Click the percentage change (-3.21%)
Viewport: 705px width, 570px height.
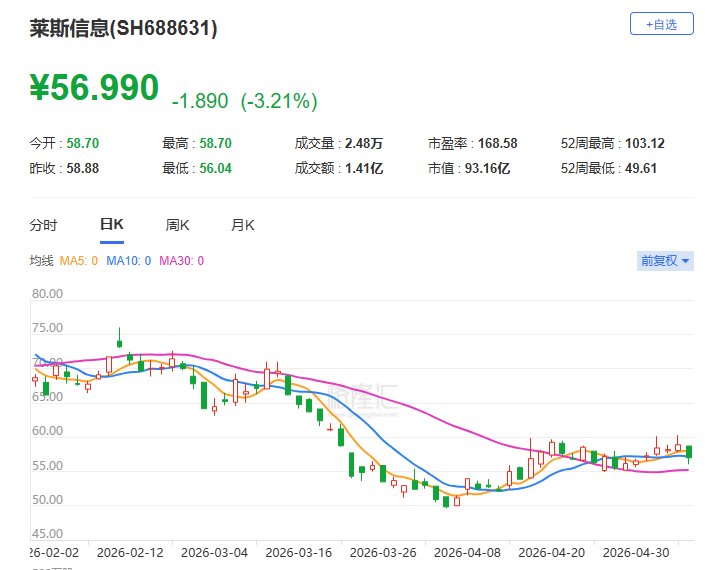click(x=279, y=101)
